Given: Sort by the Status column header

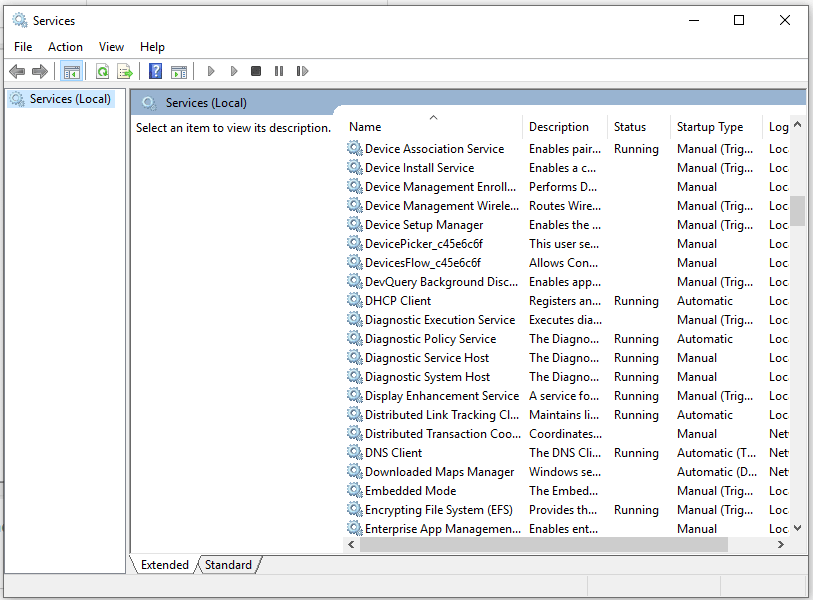Looking at the screenshot, I should point(639,127).
